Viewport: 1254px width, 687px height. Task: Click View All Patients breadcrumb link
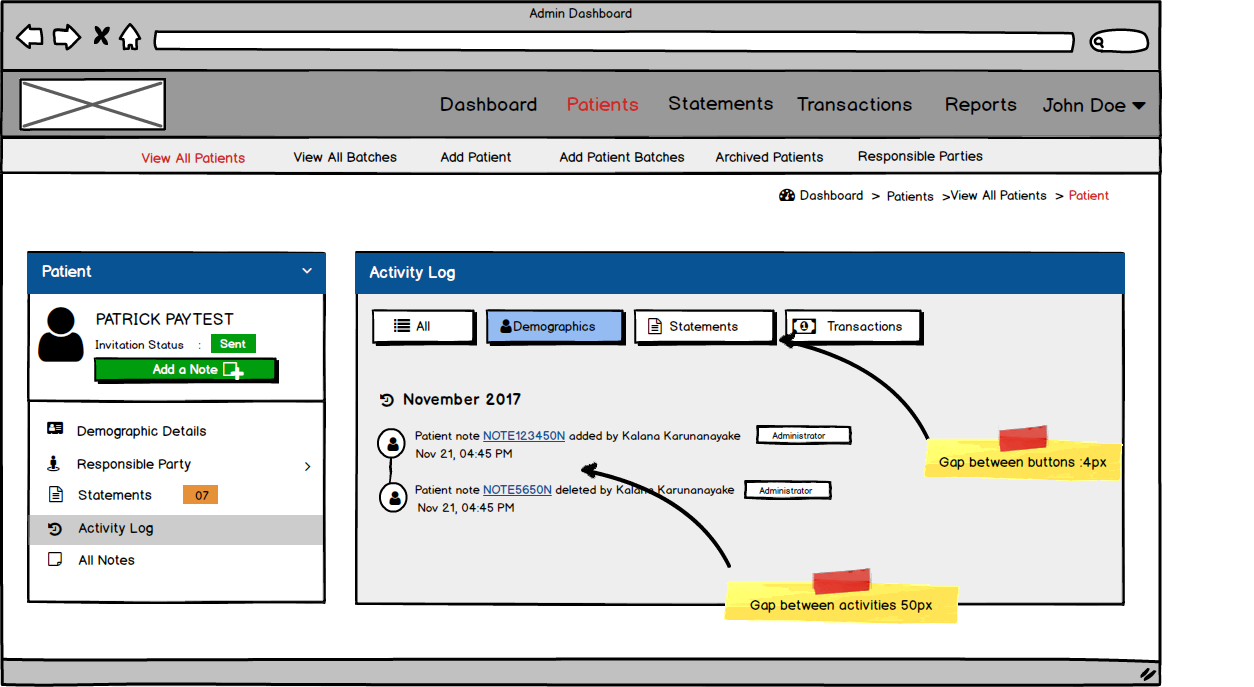[998, 196]
